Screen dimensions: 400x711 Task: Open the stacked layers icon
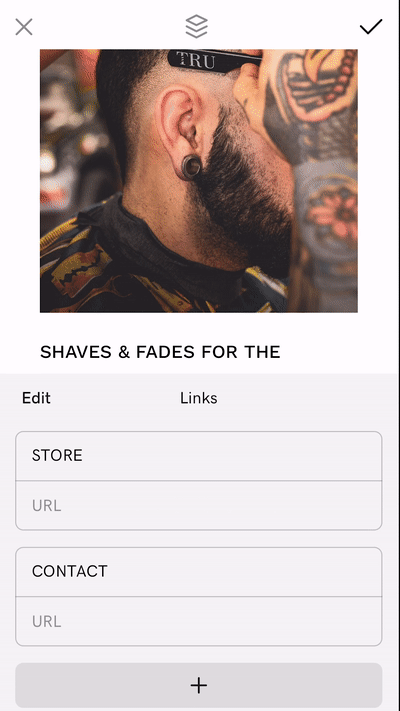pos(196,26)
